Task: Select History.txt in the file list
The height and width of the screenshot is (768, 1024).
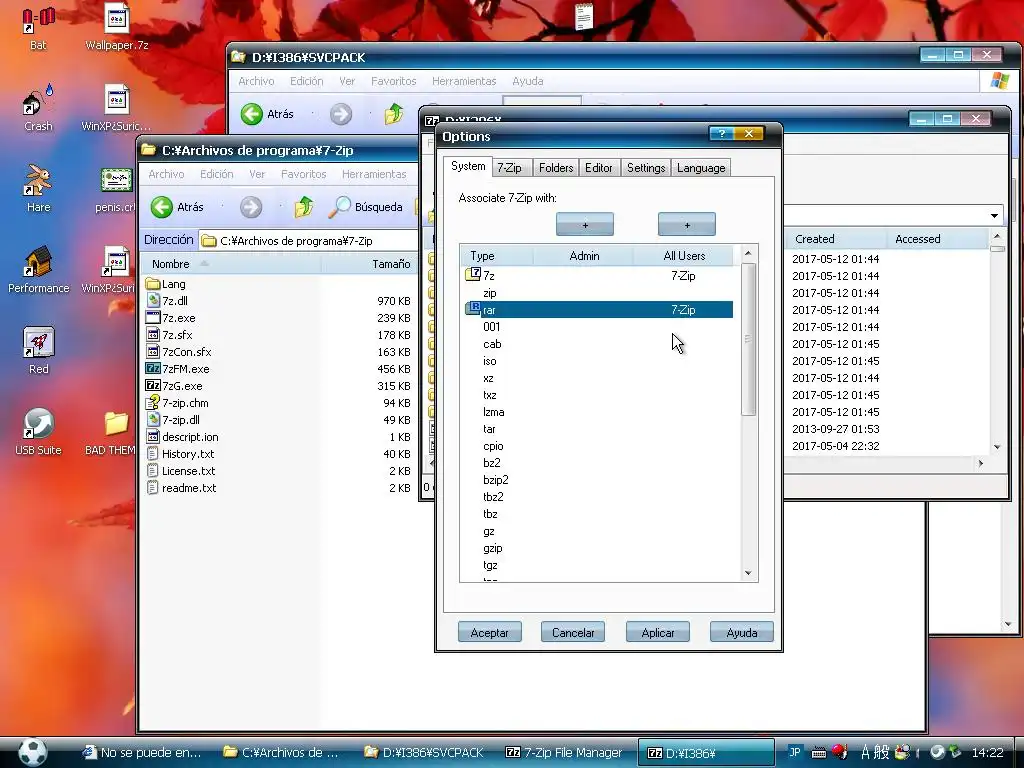Action: coord(180,453)
